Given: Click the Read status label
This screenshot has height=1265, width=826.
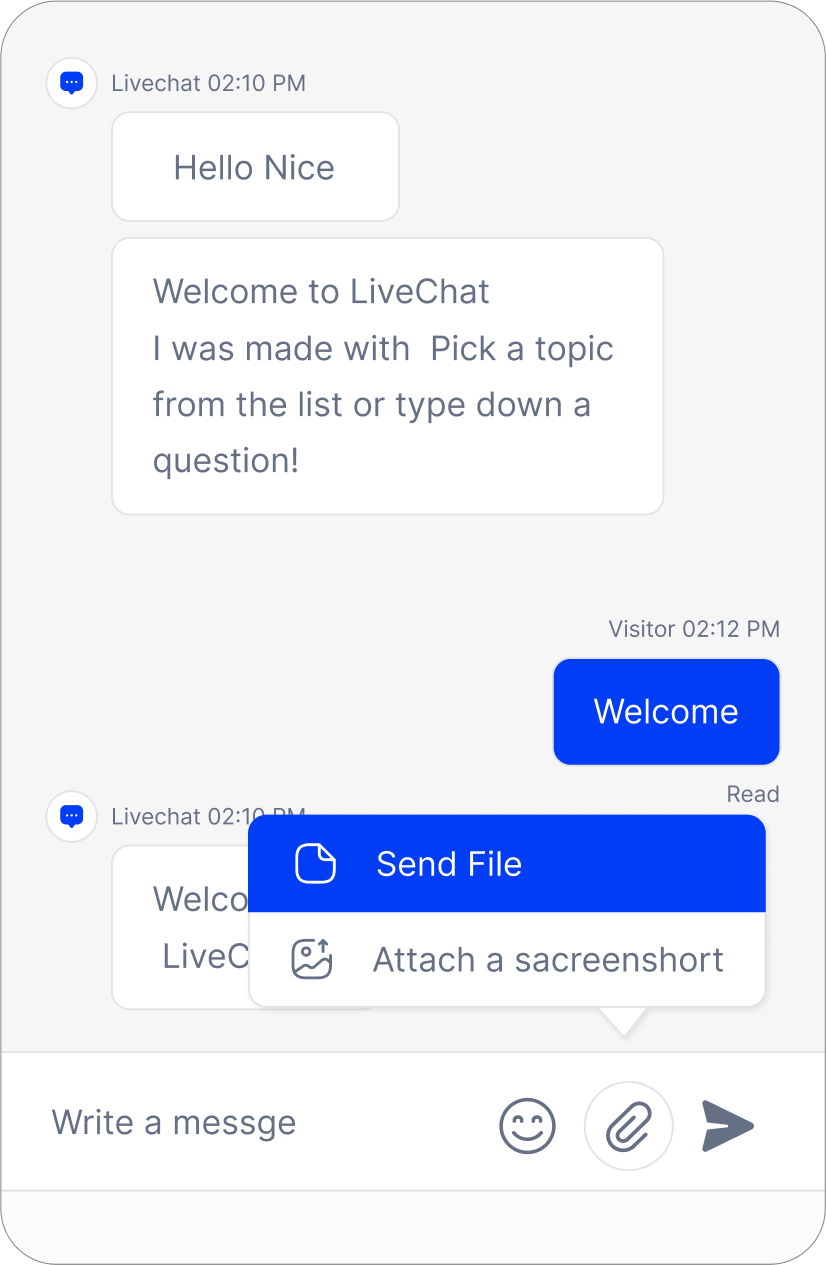Looking at the screenshot, I should 753,794.
